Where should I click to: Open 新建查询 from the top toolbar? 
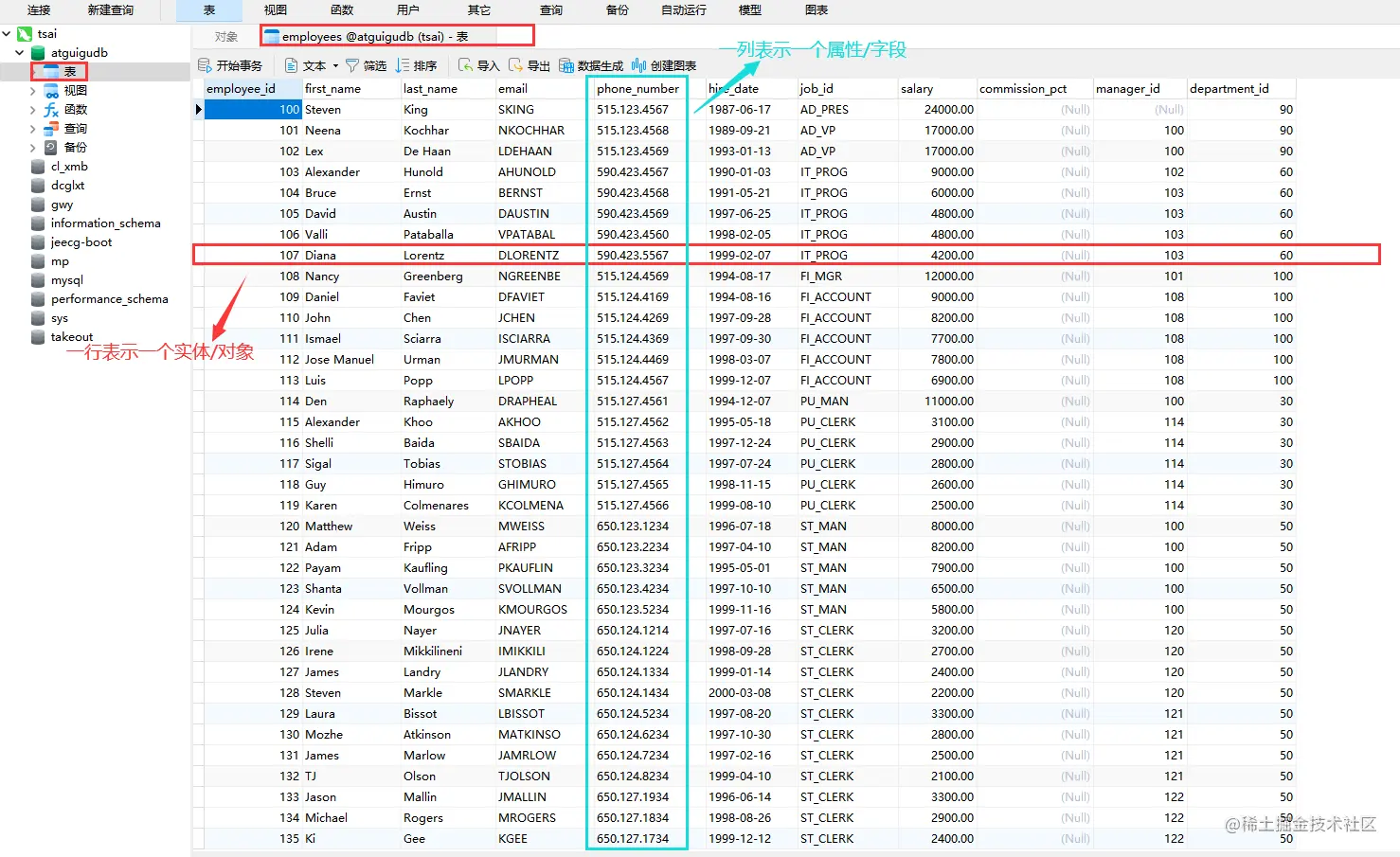pyautogui.click(x=111, y=10)
